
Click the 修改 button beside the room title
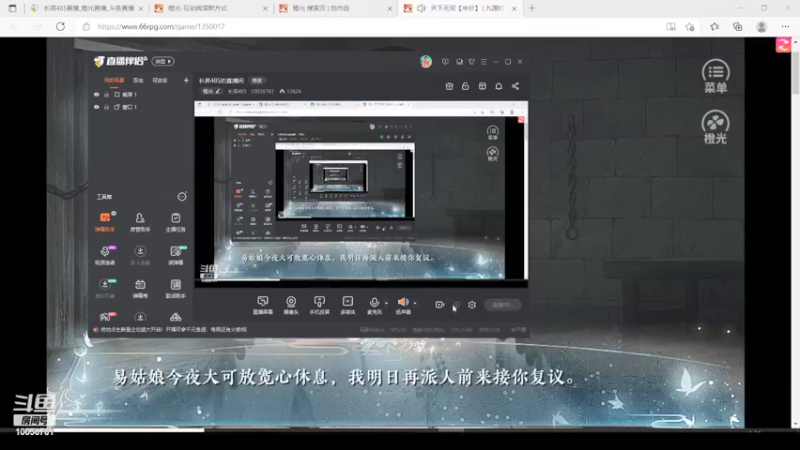tap(257, 81)
